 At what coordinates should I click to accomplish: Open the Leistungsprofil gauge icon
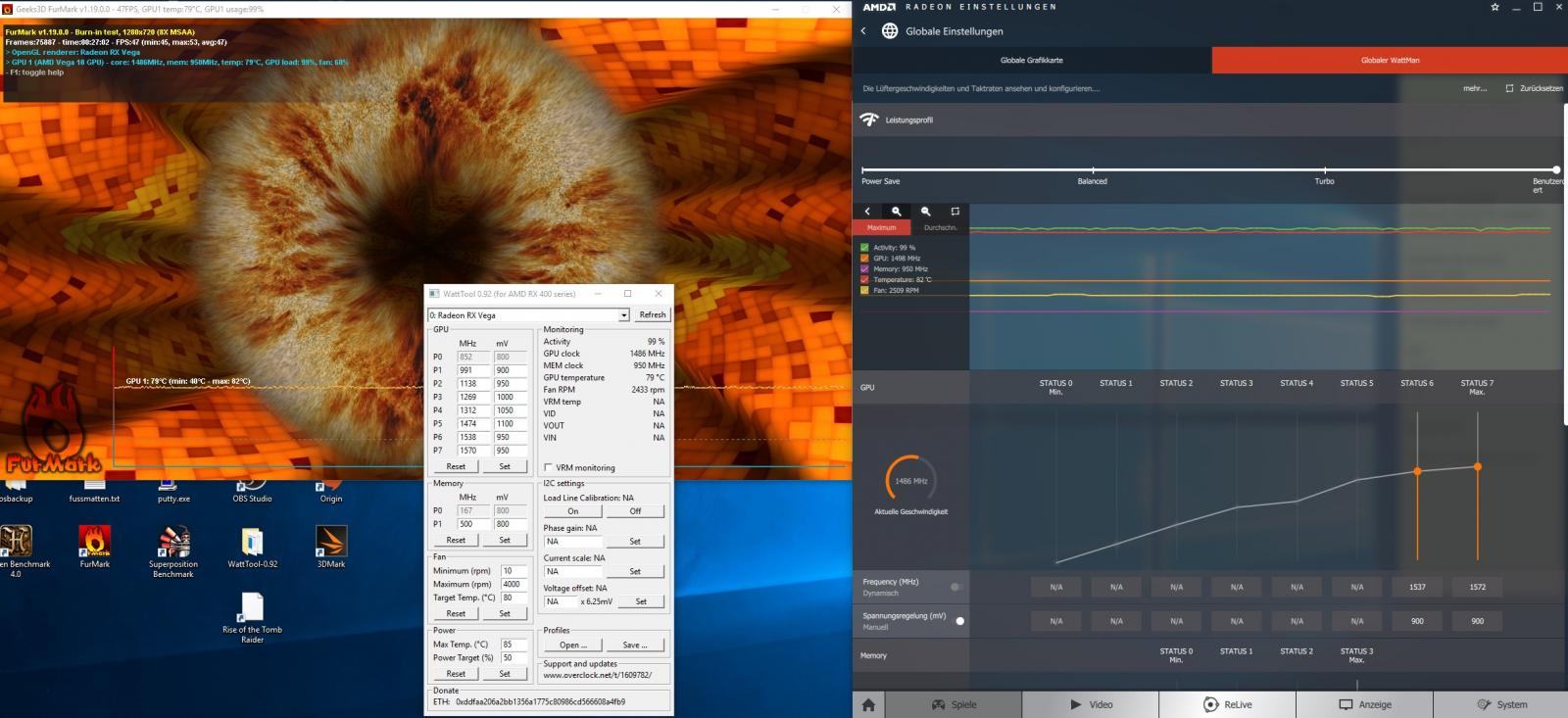[x=869, y=120]
